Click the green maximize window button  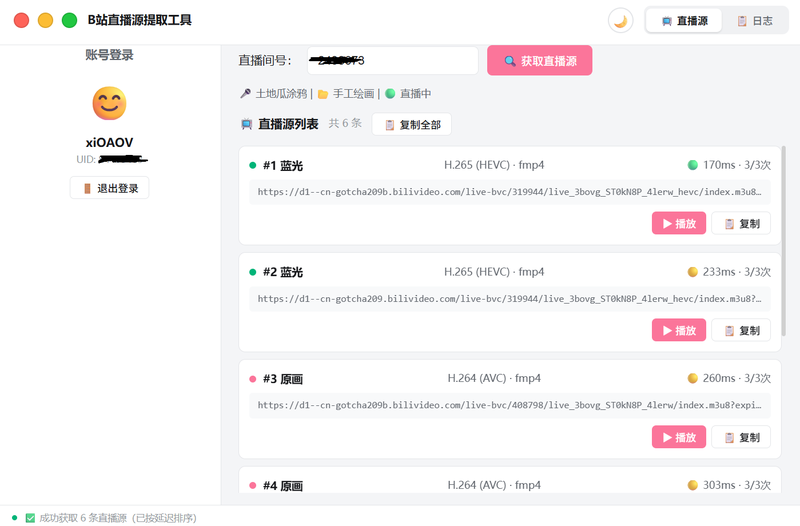pos(69,20)
